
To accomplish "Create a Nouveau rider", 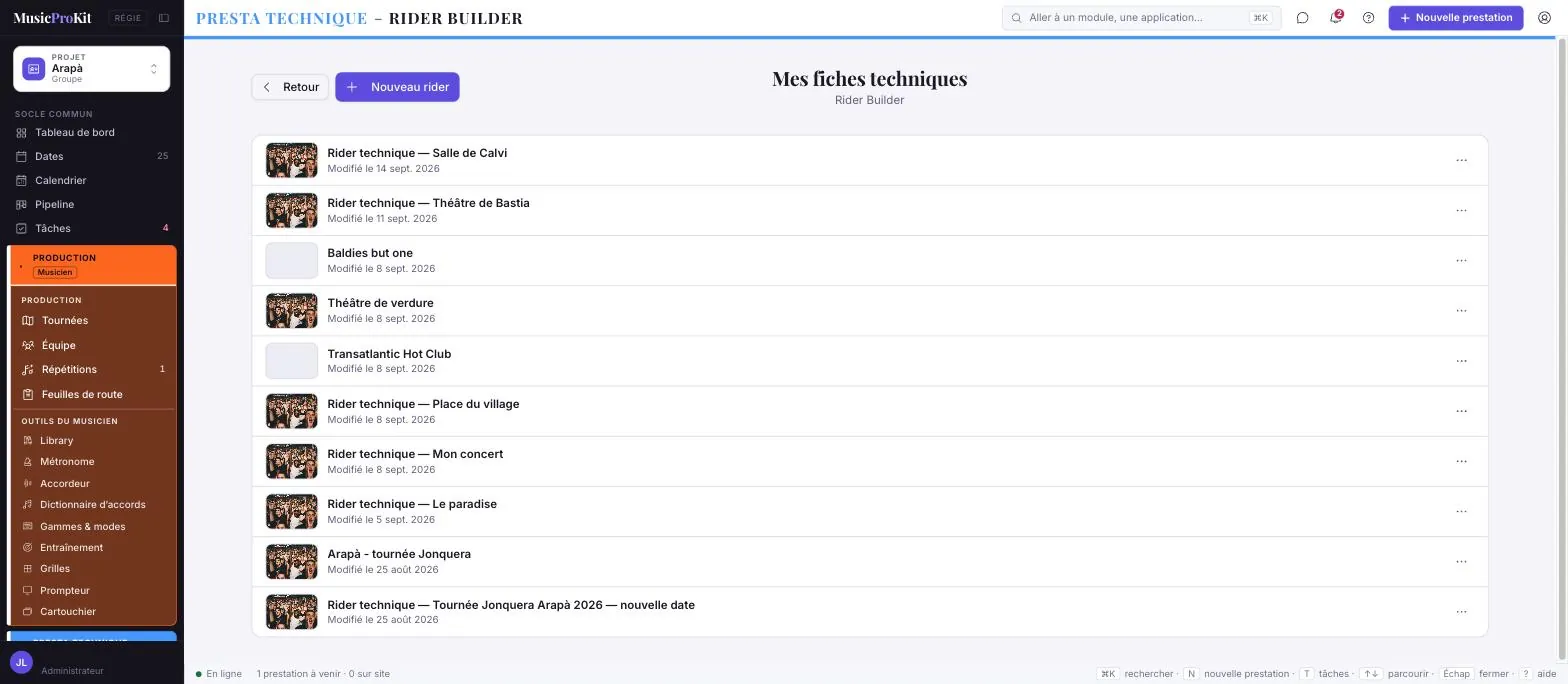I will (x=397, y=87).
